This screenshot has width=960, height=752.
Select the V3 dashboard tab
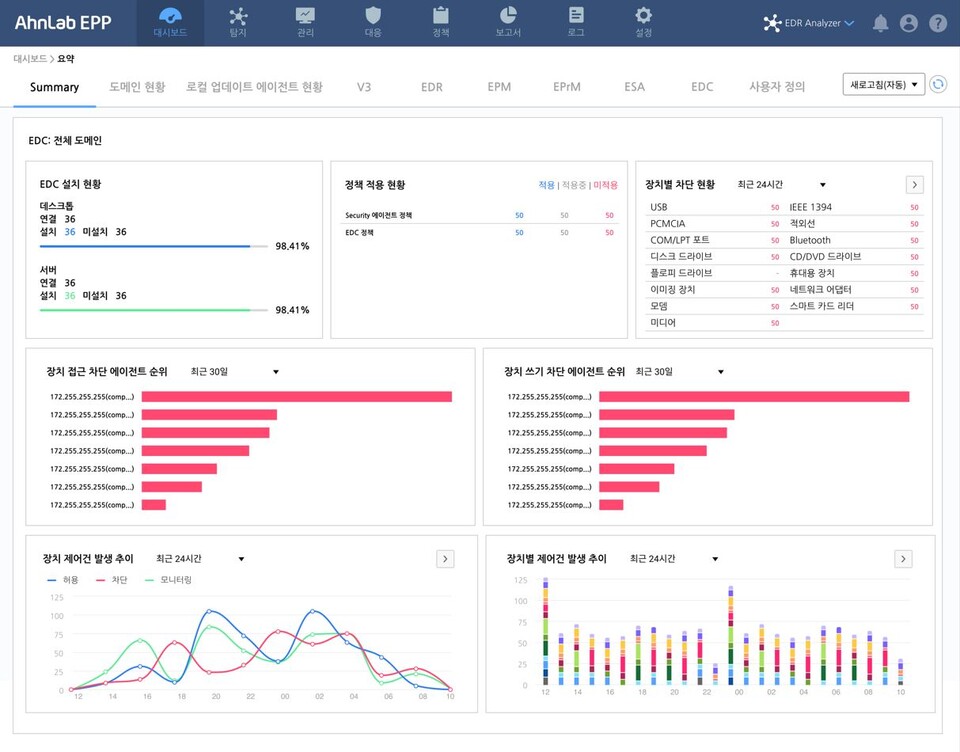pyautogui.click(x=363, y=87)
